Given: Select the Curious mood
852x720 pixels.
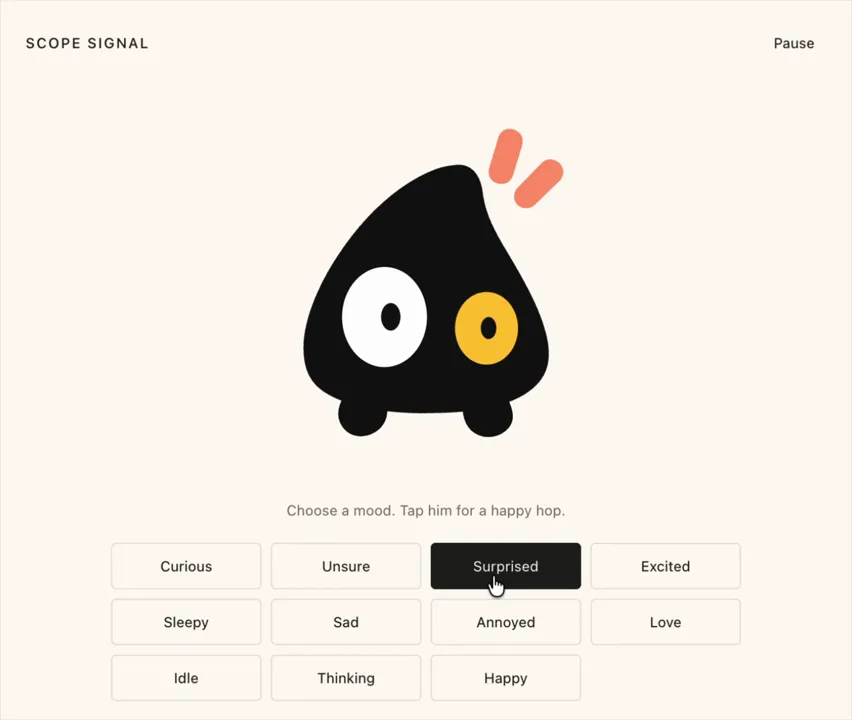Looking at the screenshot, I should click(x=186, y=566).
